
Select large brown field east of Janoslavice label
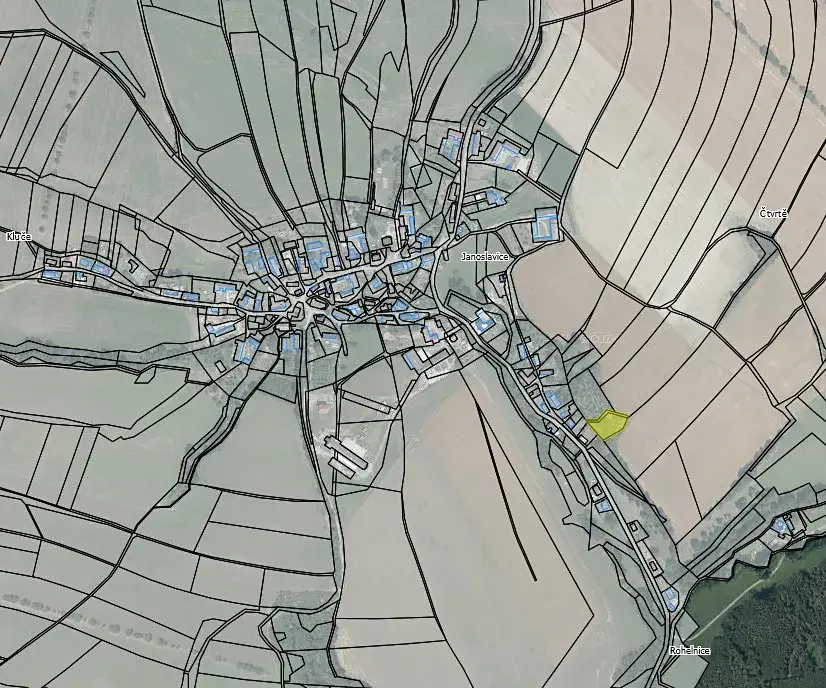point(545,285)
